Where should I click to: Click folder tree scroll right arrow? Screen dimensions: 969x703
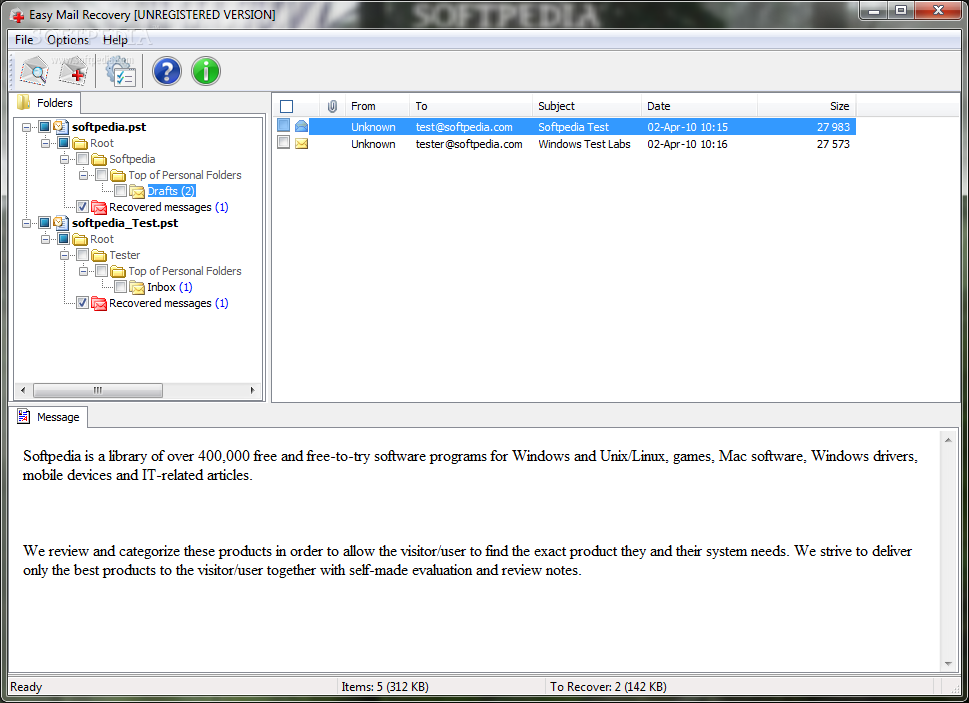coord(252,390)
